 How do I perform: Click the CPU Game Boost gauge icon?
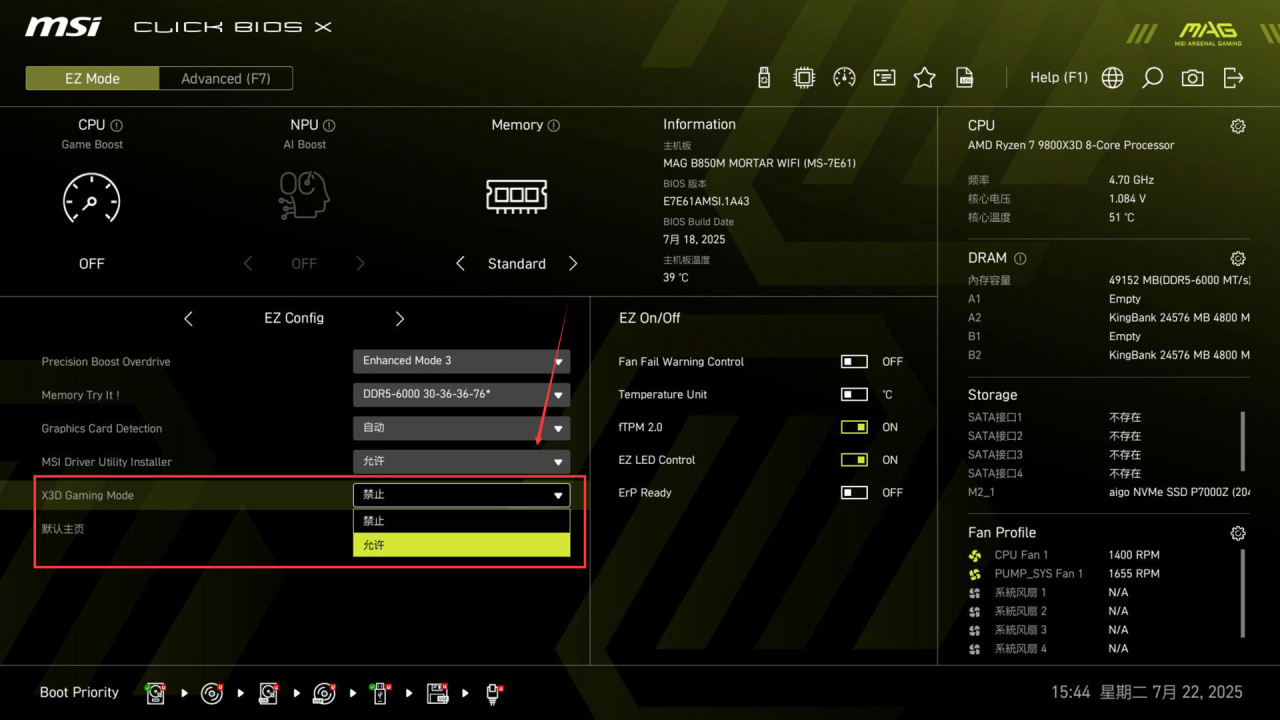91,198
